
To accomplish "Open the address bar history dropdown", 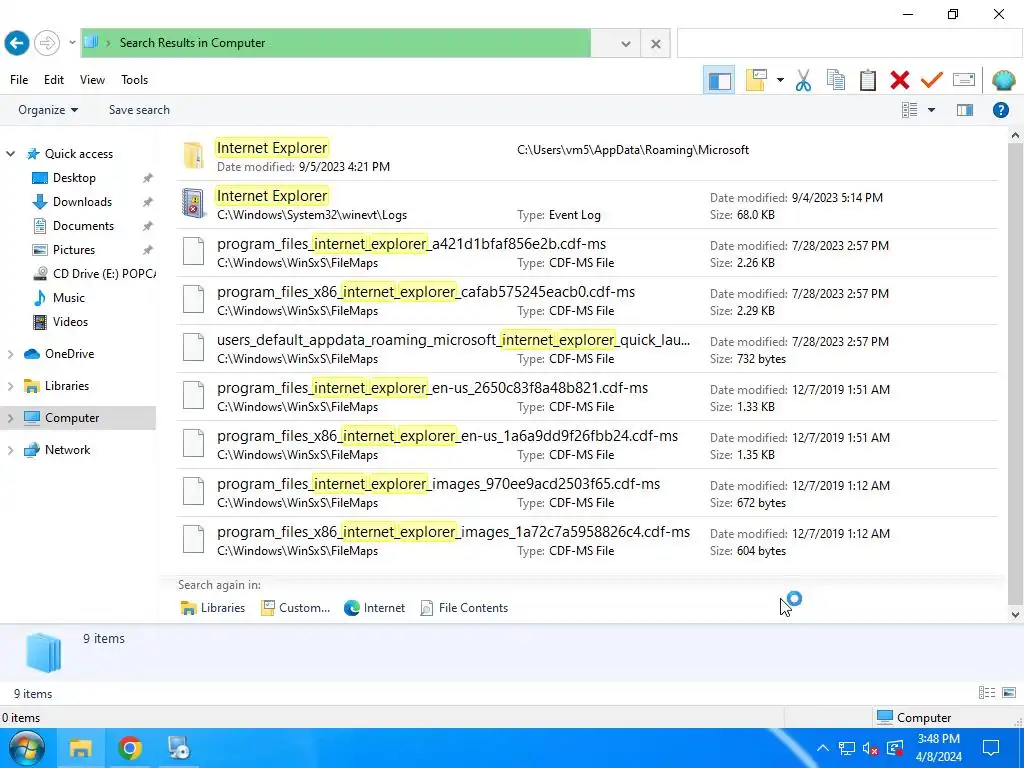I will tap(626, 44).
